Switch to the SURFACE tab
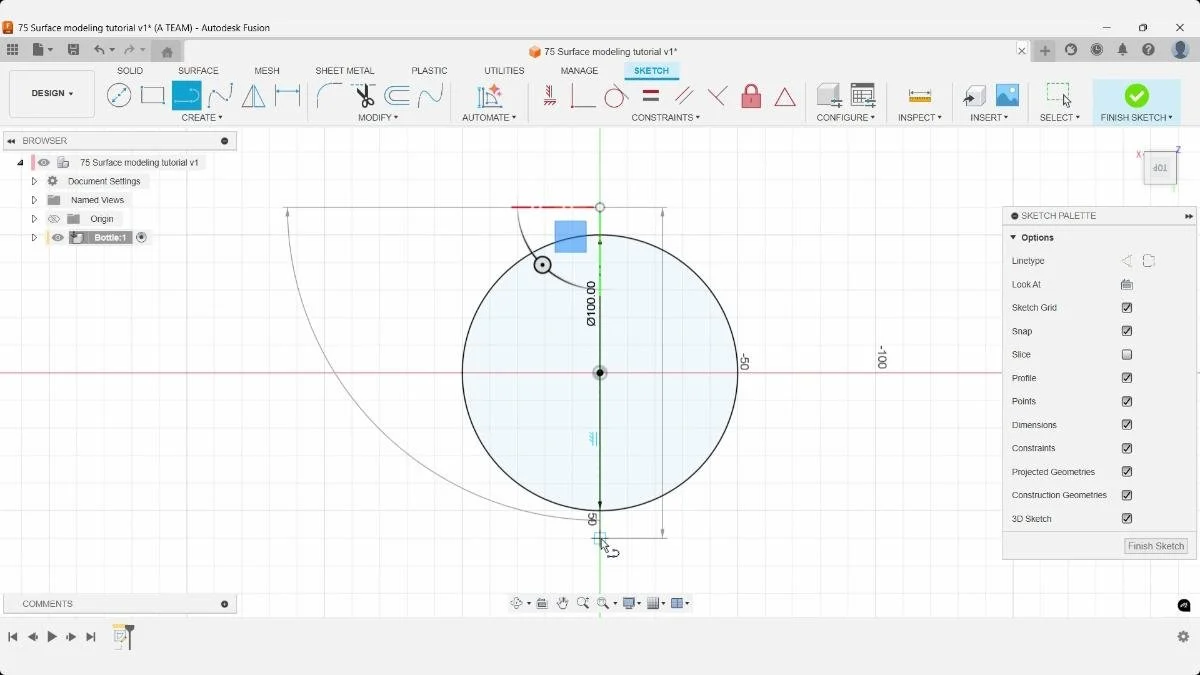This screenshot has width=1200, height=675. (198, 71)
